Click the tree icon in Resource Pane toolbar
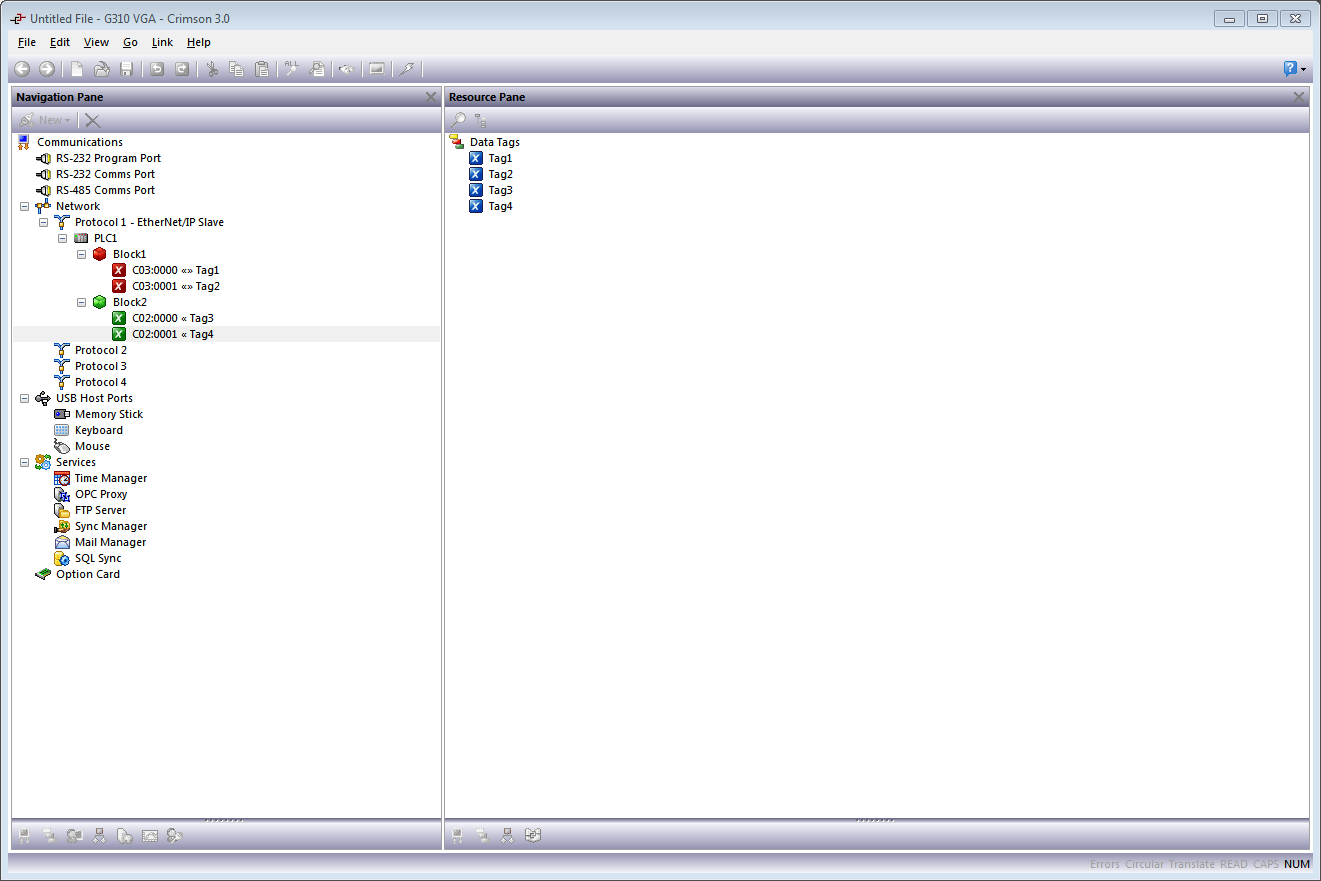This screenshot has width=1321, height=881. coord(481,120)
